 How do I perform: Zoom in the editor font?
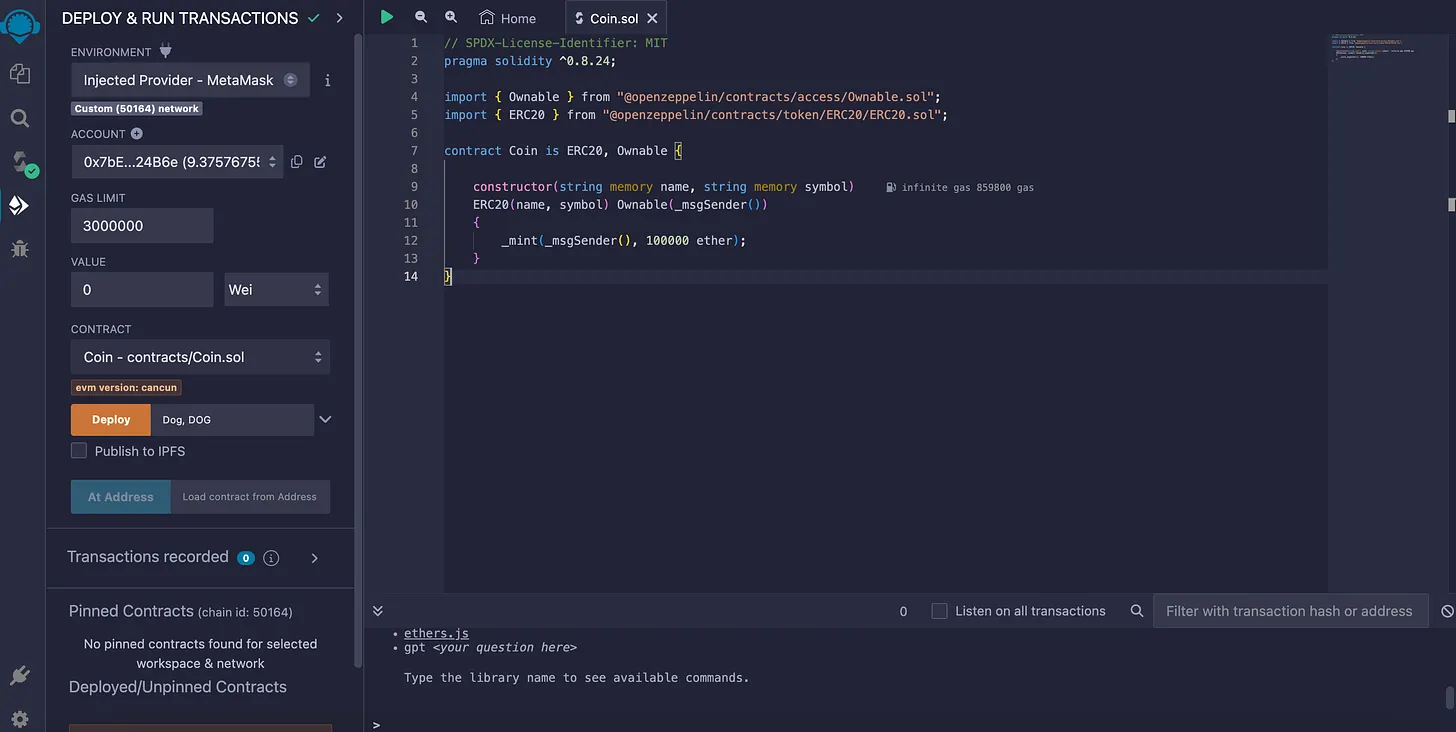[x=451, y=17]
